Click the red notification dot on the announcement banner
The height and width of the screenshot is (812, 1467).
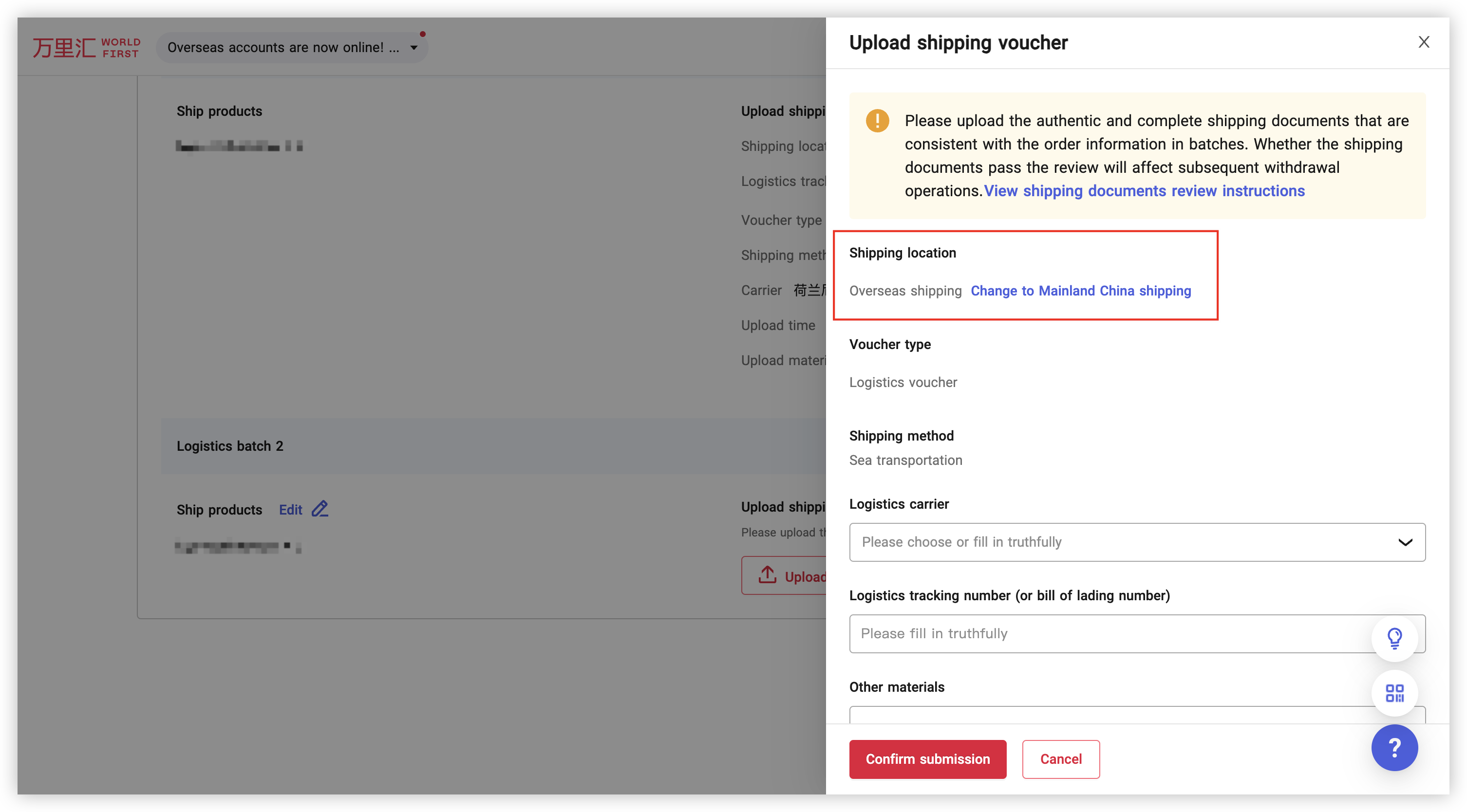click(423, 34)
